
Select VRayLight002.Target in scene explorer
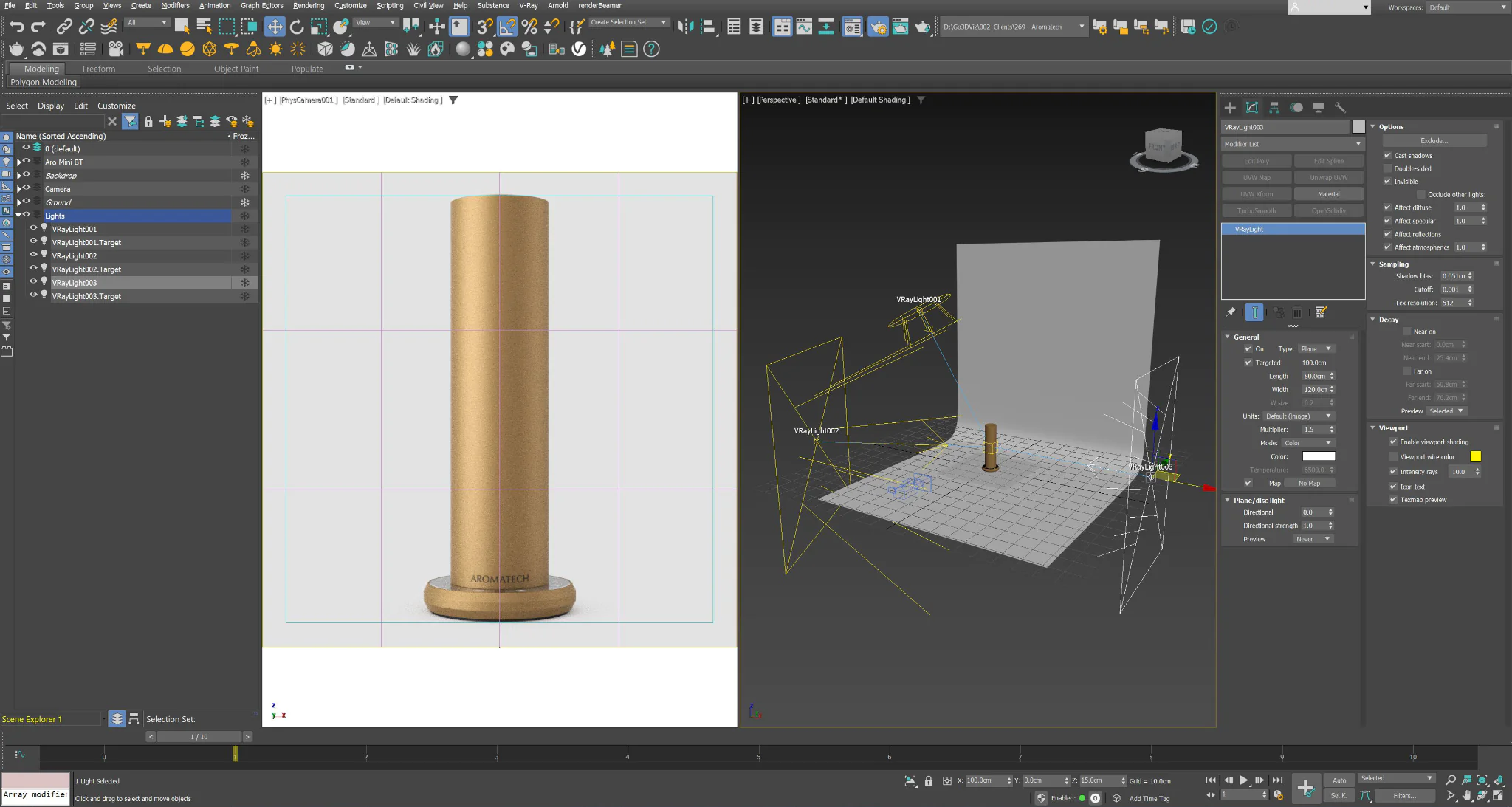pos(86,269)
